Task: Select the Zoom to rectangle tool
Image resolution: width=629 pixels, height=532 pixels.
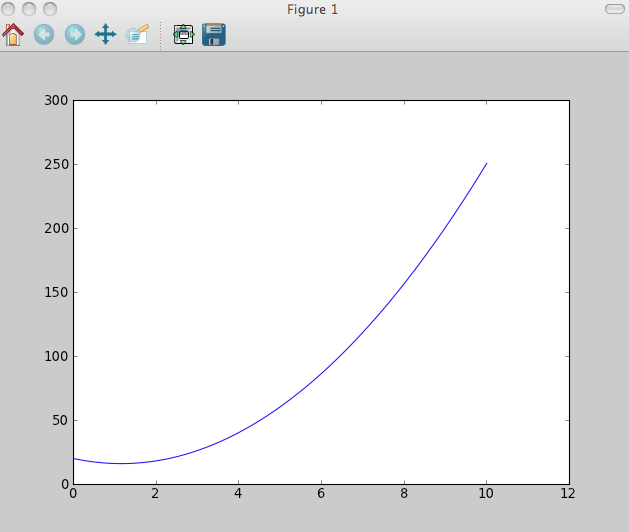Action: pos(137,35)
